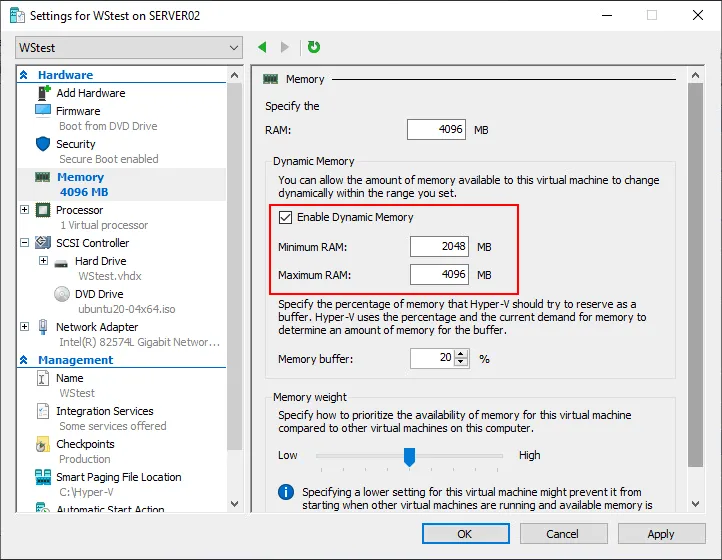Image resolution: width=722 pixels, height=560 pixels.
Task: Click the green back navigation arrow
Action: click(x=262, y=47)
